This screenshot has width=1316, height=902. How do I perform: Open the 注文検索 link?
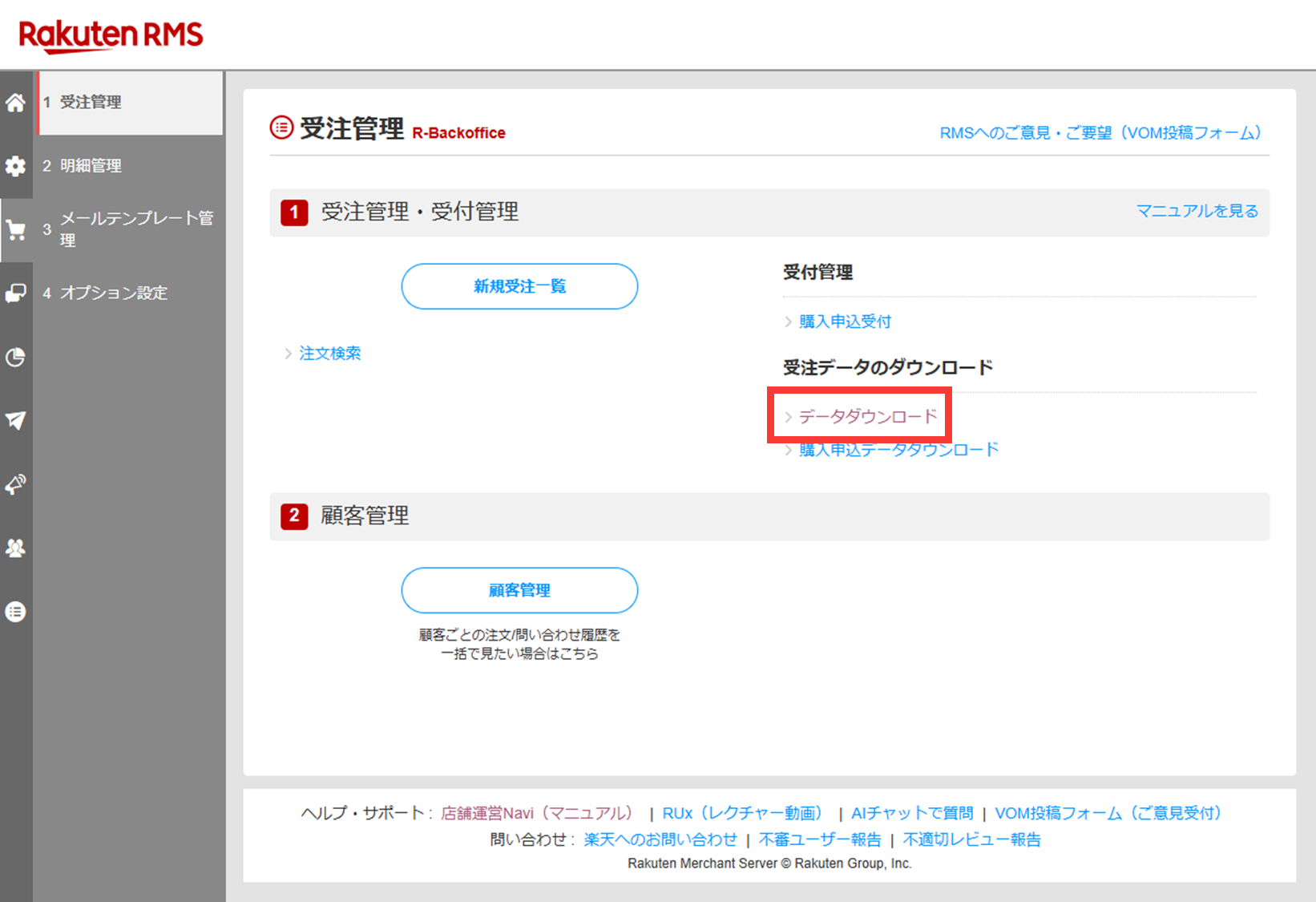coord(329,354)
